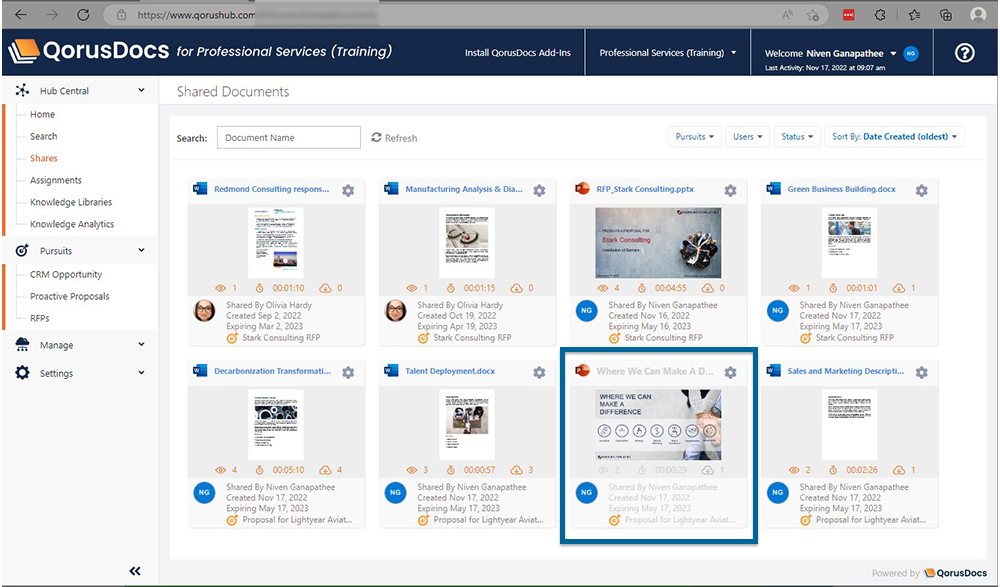Click the NG user avatar in header

(911, 54)
